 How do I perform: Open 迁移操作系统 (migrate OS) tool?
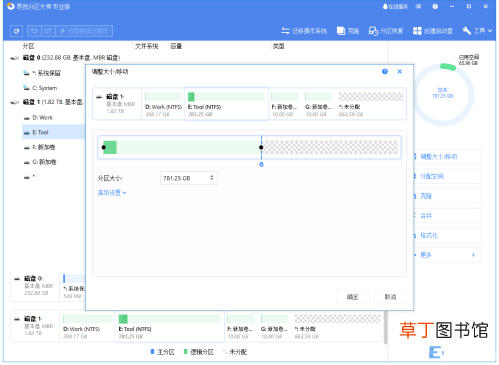[x=304, y=31]
